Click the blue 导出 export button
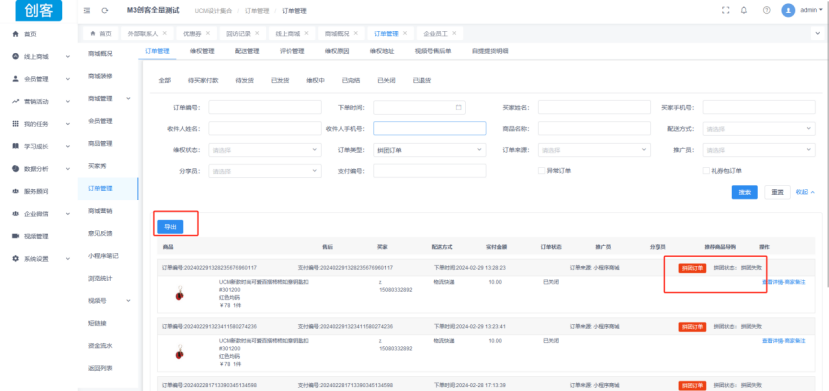829x391 pixels. click(170, 227)
